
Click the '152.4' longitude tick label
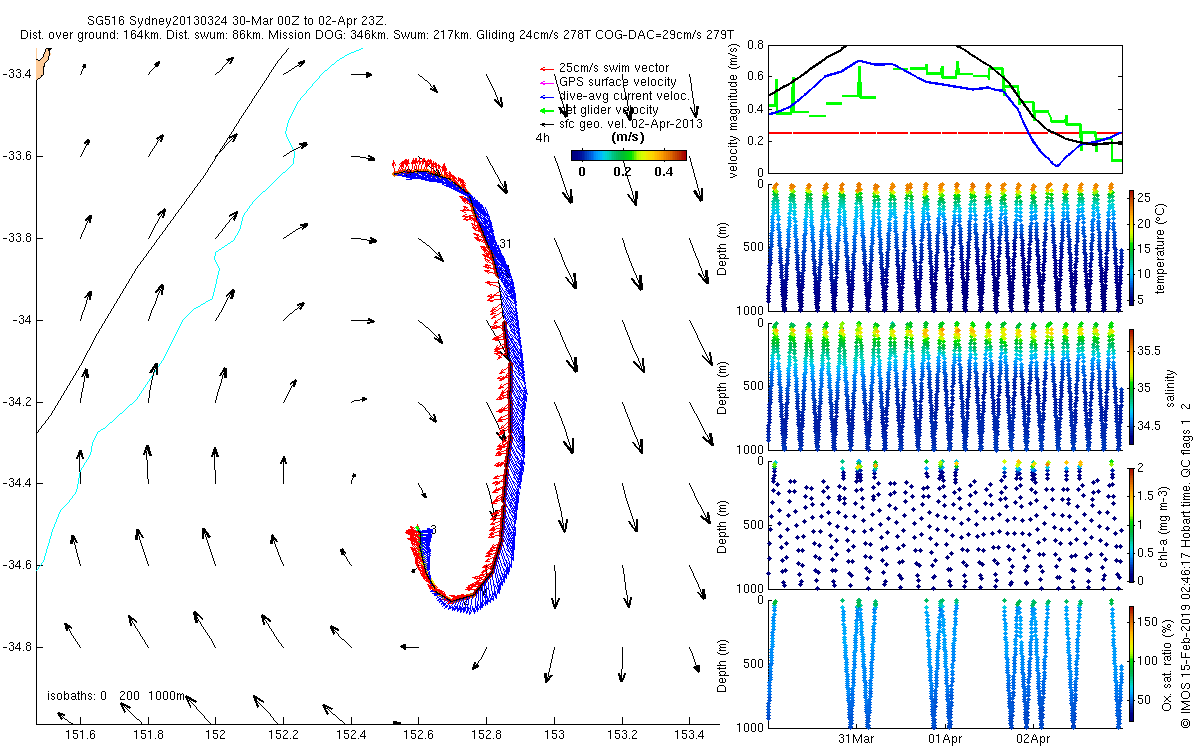tap(351, 735)
